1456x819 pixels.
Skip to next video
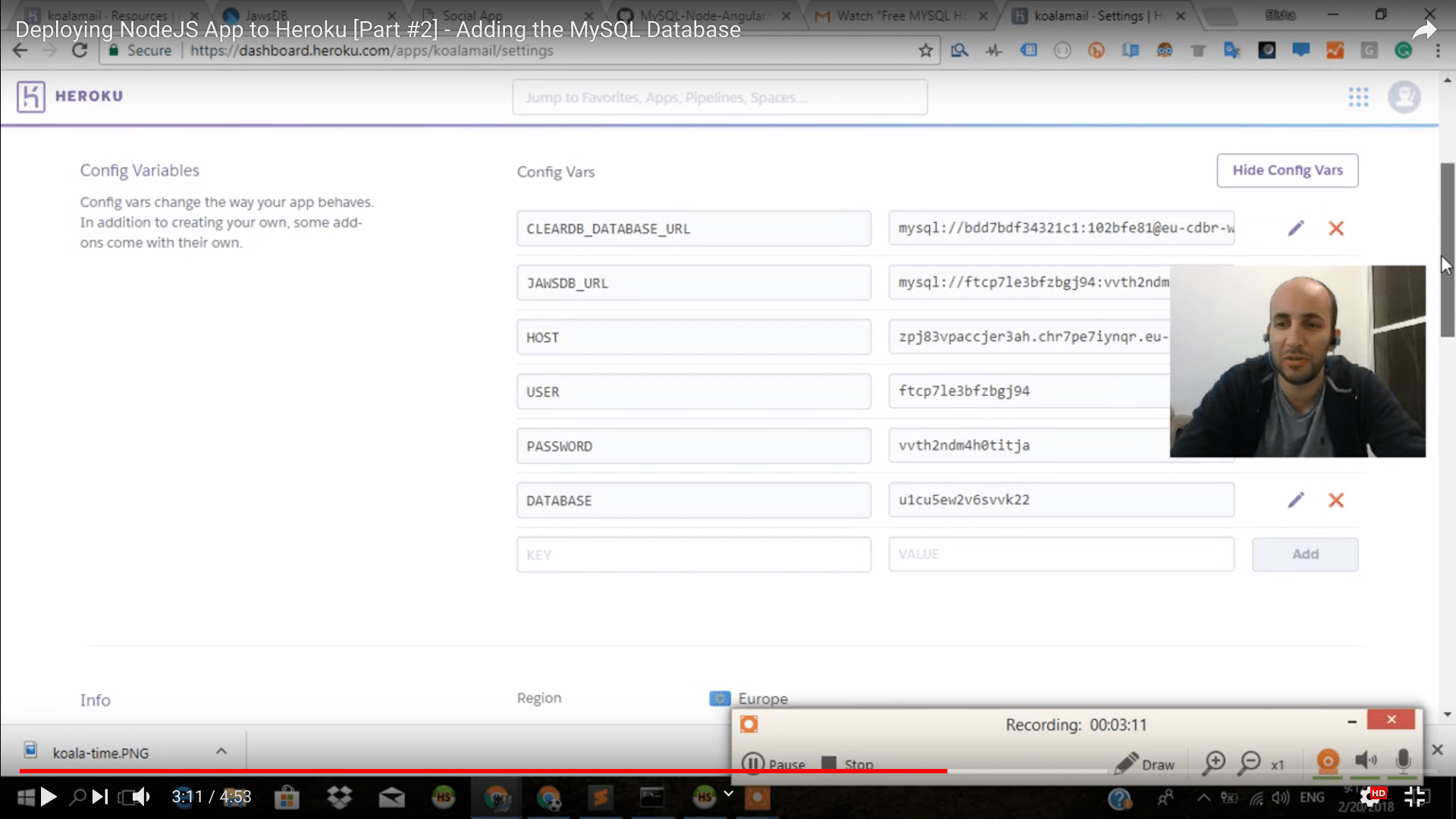[x=100, y=796]
